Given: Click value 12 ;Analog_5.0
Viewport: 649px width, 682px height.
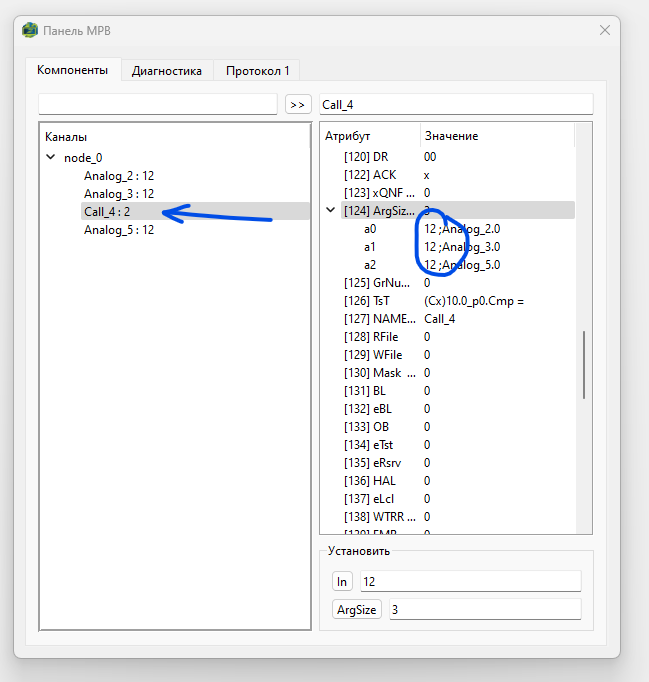Looking at the screenshot, I should 462,265.
